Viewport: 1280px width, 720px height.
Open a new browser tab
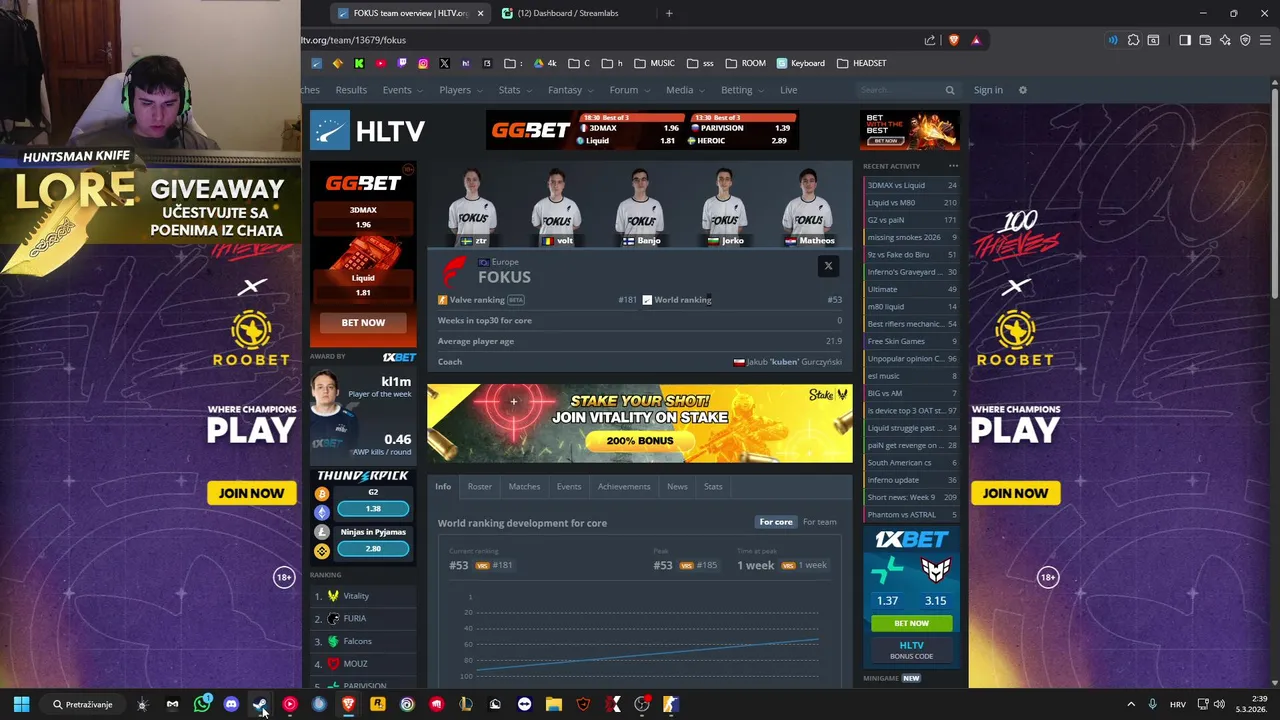(669, 13)
